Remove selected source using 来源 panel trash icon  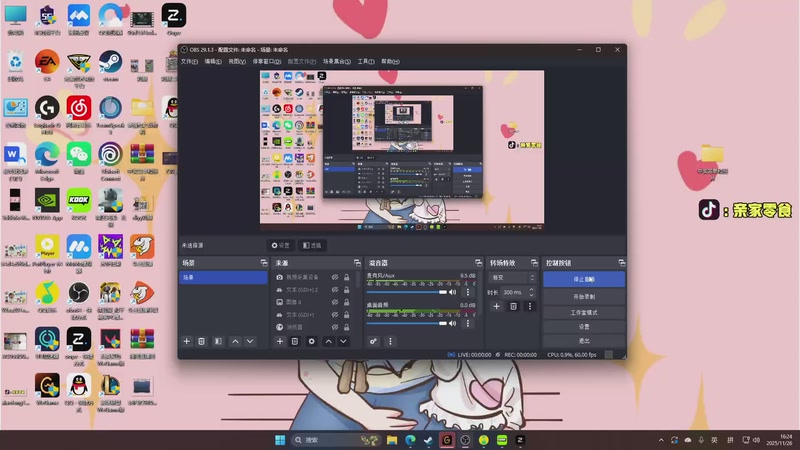click(x=295, y=341)
